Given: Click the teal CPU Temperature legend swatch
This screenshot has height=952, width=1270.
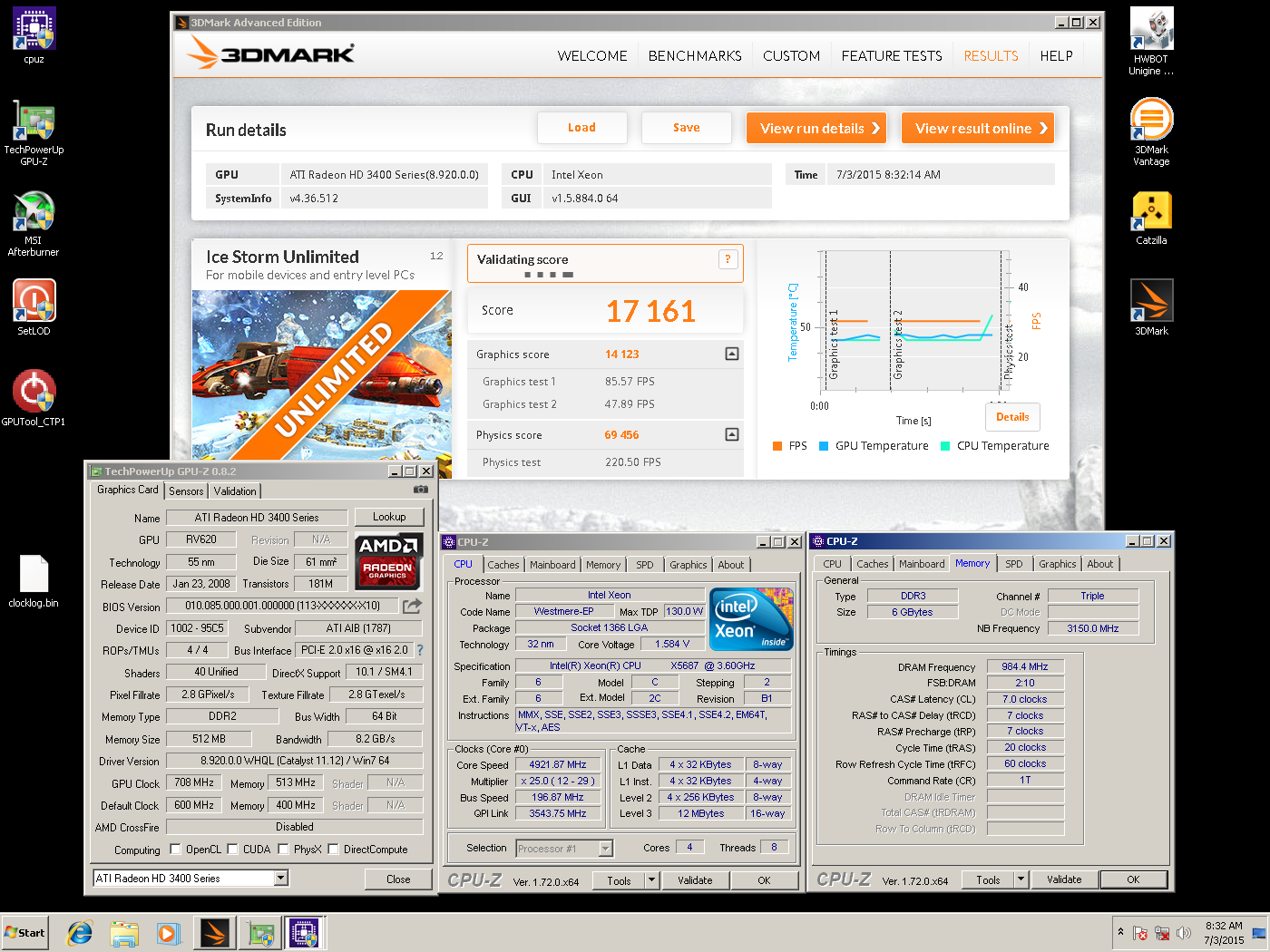Looking at the screenshot, I should [x=945, y=446].
